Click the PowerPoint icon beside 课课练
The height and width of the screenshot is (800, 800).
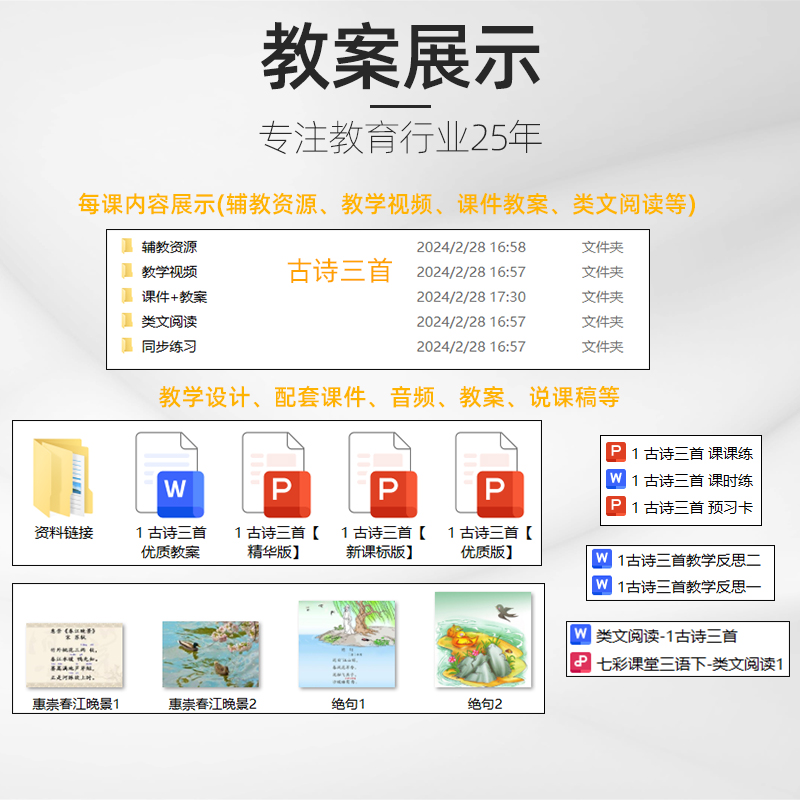tap(616, 452)
